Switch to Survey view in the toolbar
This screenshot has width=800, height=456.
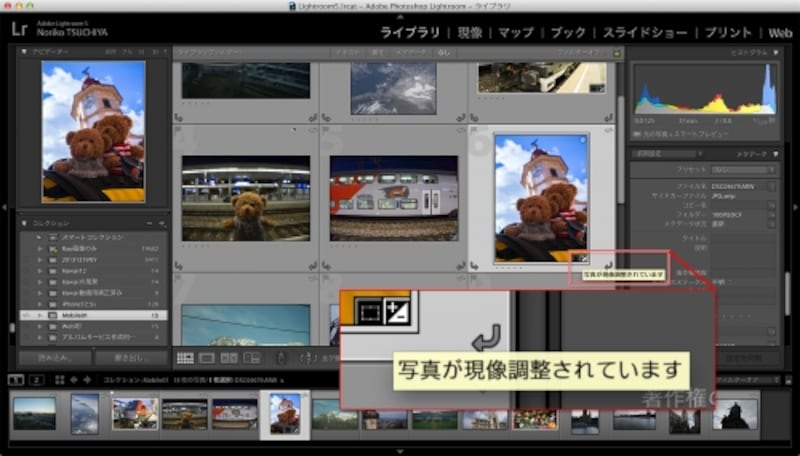coord(252,358)
